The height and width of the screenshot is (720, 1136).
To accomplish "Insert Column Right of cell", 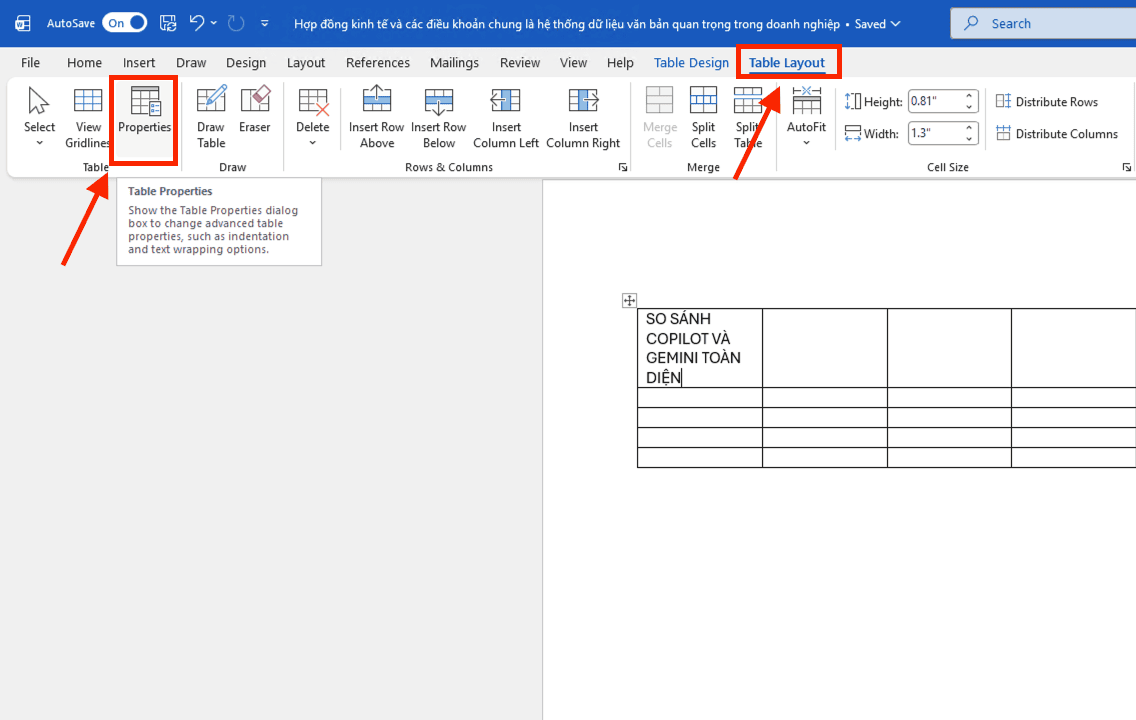I will 583,117.
